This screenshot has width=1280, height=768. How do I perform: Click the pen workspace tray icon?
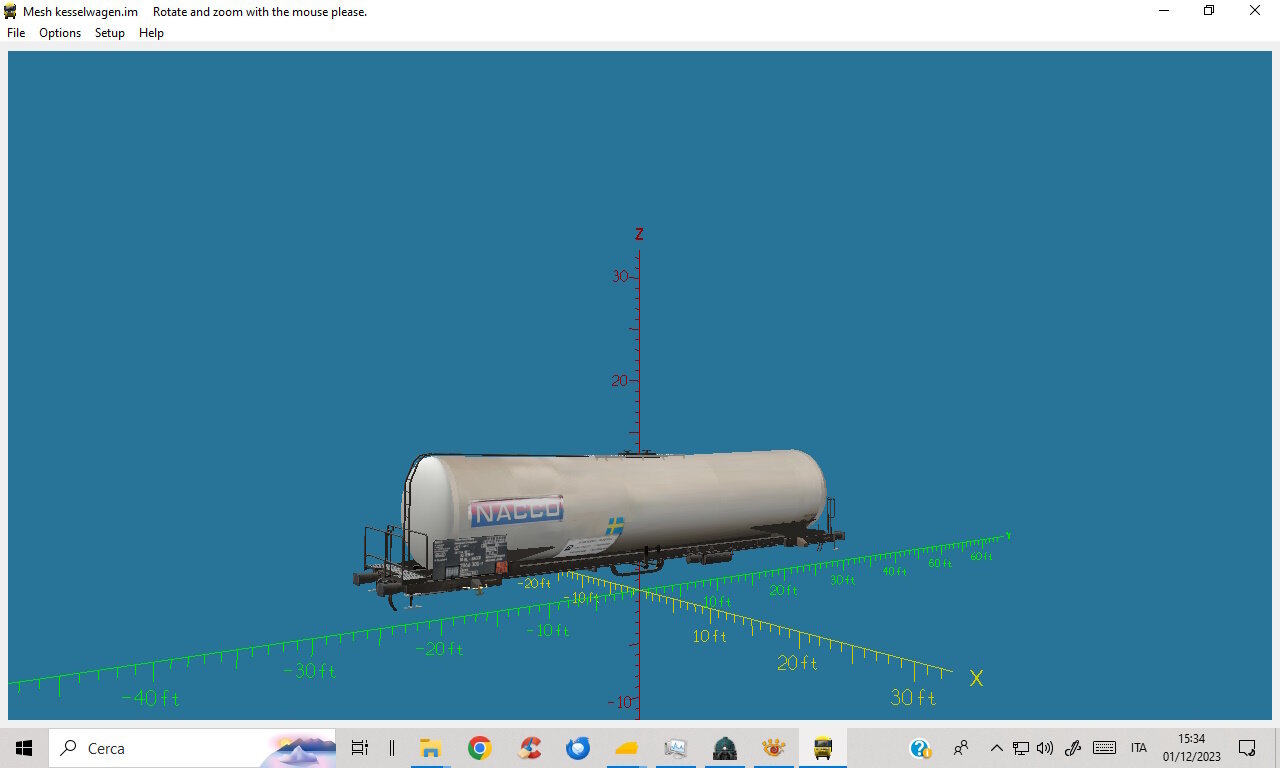click(1073, 748)
